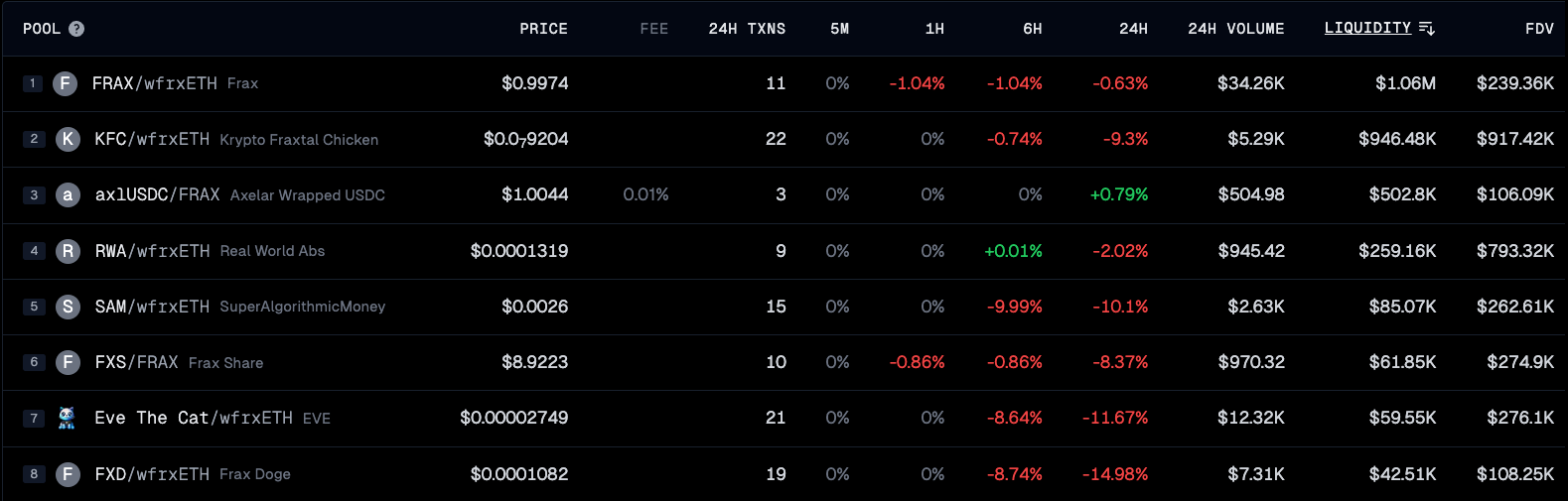Viewport: 1568px width, 501px height.
Task: Click the KFC token icon in row 2
Action: point(68,139)
